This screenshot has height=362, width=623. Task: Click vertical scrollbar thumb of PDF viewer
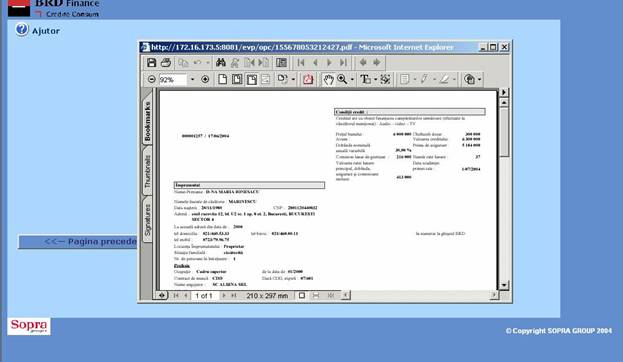point(504,133)
